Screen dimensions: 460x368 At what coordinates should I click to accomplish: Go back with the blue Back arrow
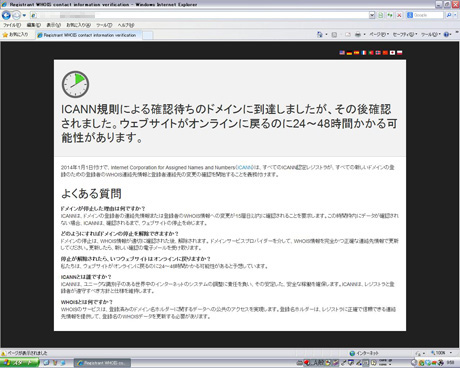click(6, 15)
